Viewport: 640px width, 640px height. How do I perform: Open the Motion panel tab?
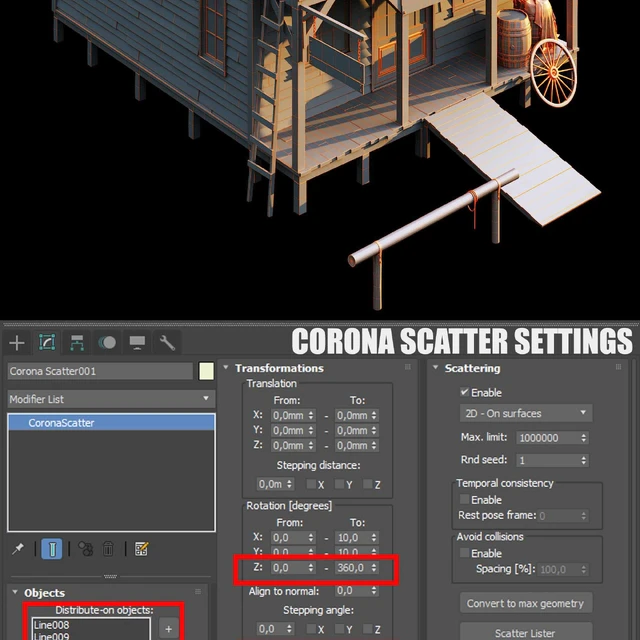[107, 343]
